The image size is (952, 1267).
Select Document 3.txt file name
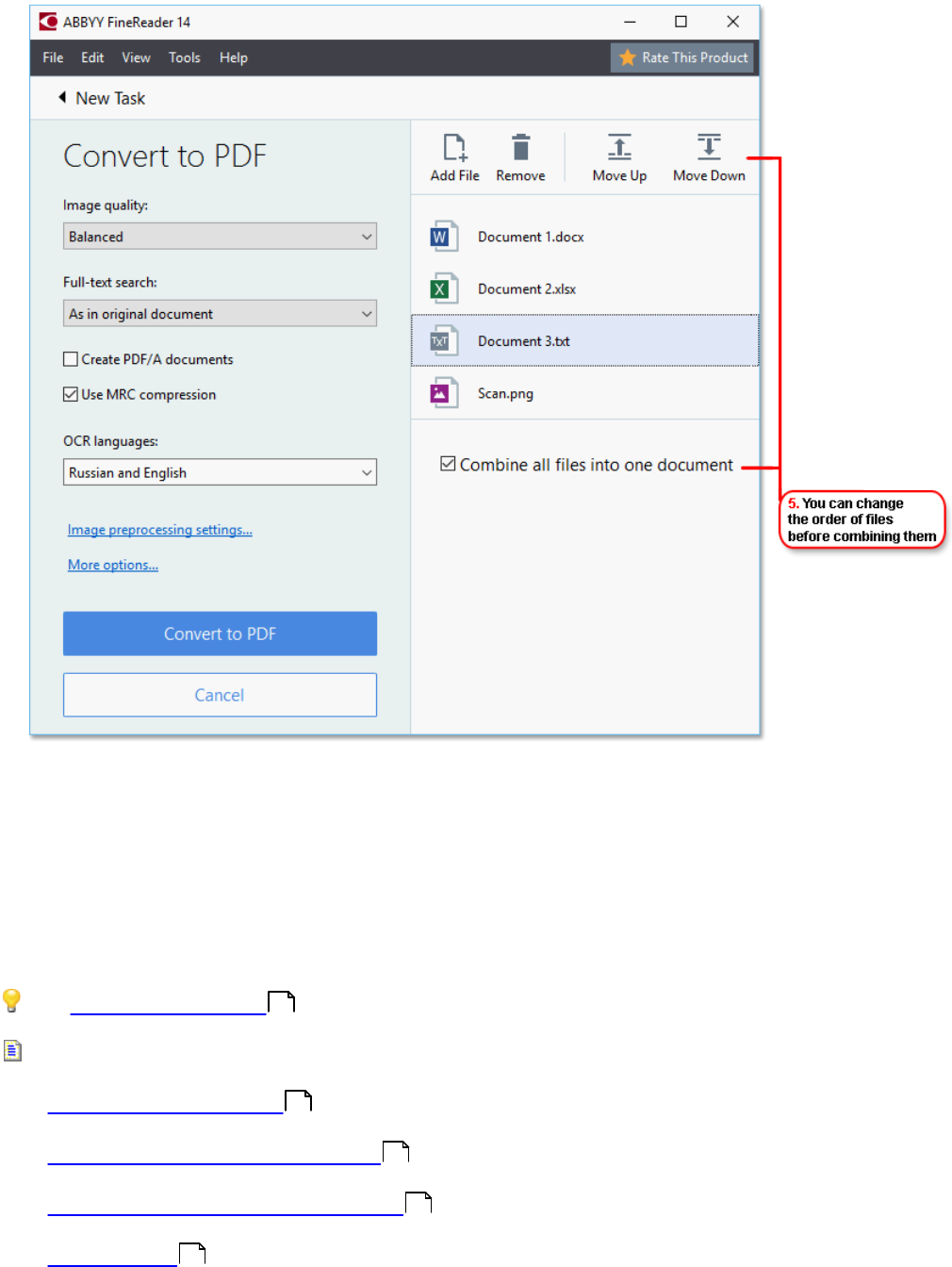524,341
